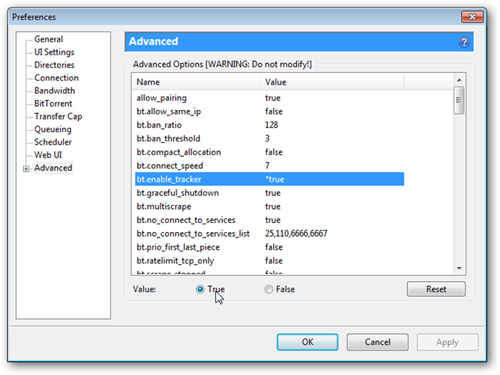Expand the Advanced tree node plus icon
The width and height of the screenshot is (500, 375).
[x=26, y=169]
